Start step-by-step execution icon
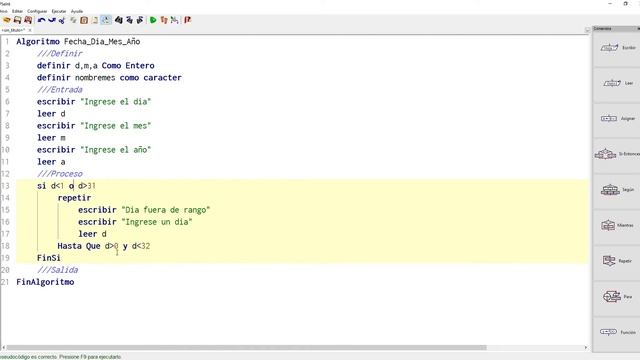The height and width of the screenshot is (360, 640). 164,20
